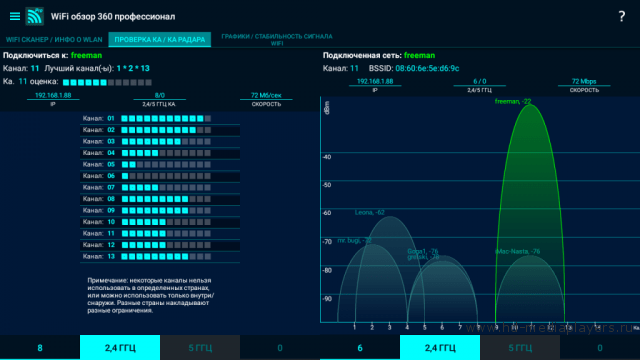This screenshot has width=640, height=360.
Task: Open Графики / Стабильность сигнала WiFi tab
Action: pos(277,40)
